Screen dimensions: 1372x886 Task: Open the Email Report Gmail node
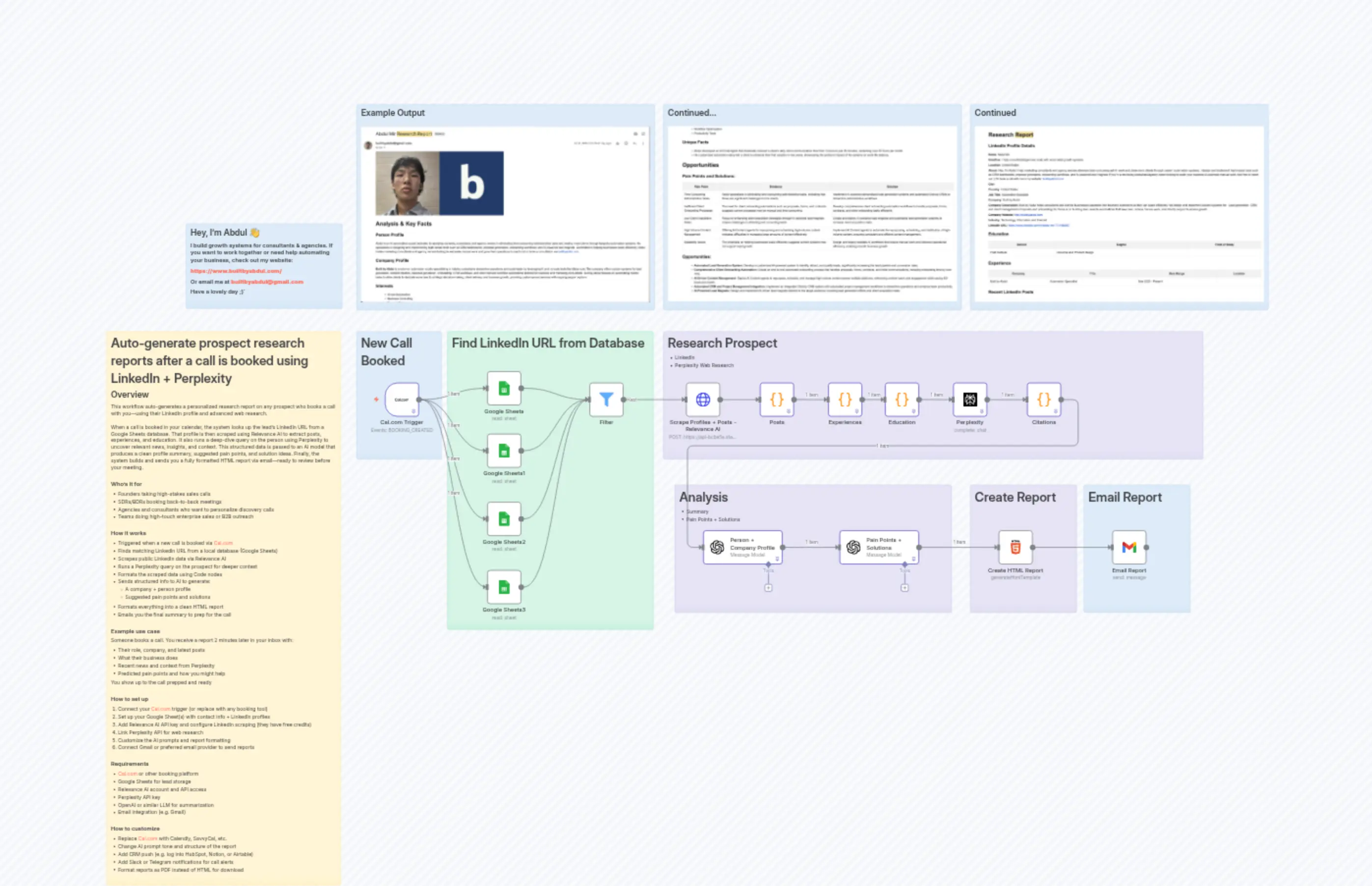(x=1129, y=547)
